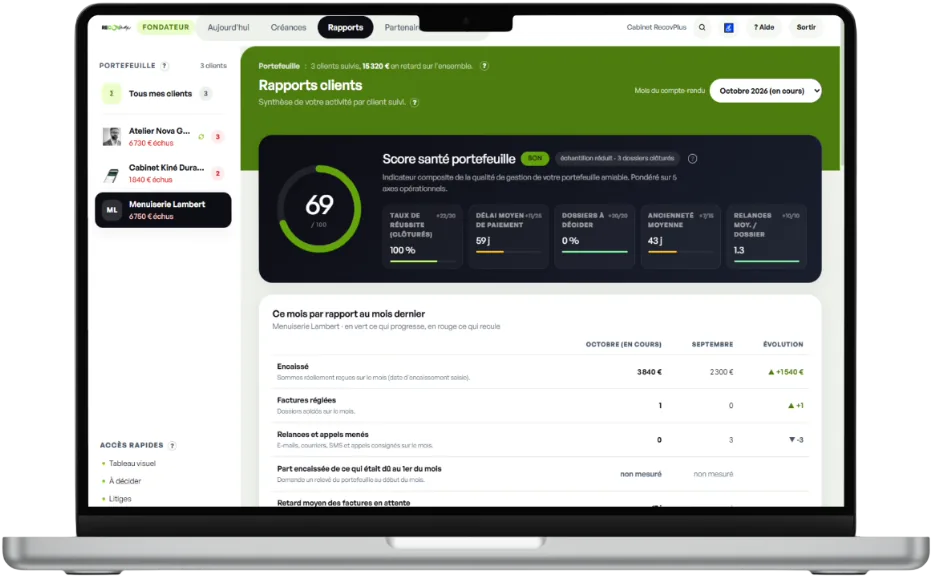
Task: Switch to the Créances tab
Action: click(x=289, y=27)
